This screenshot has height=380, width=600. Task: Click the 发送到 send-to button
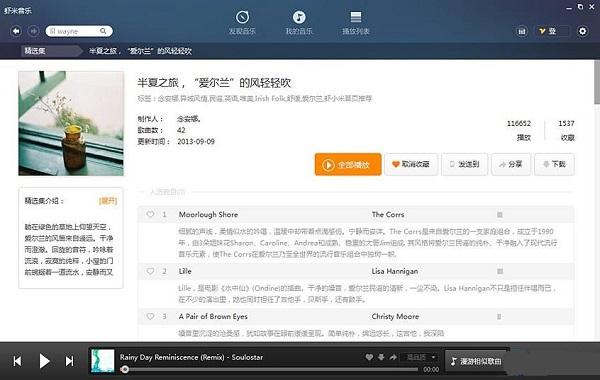(x=464, y=164)
